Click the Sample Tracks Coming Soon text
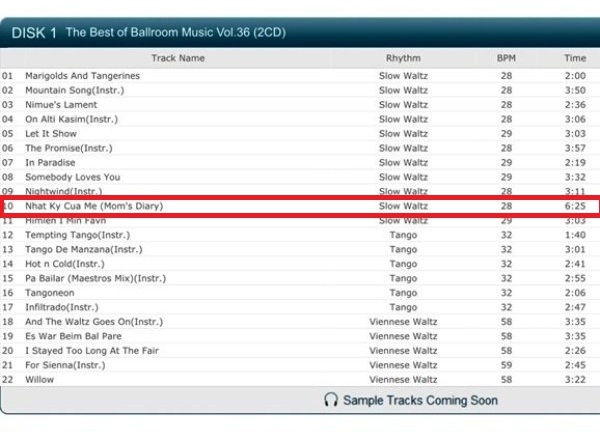Screen dimensions: 600x432 click(x=420, y=400)
